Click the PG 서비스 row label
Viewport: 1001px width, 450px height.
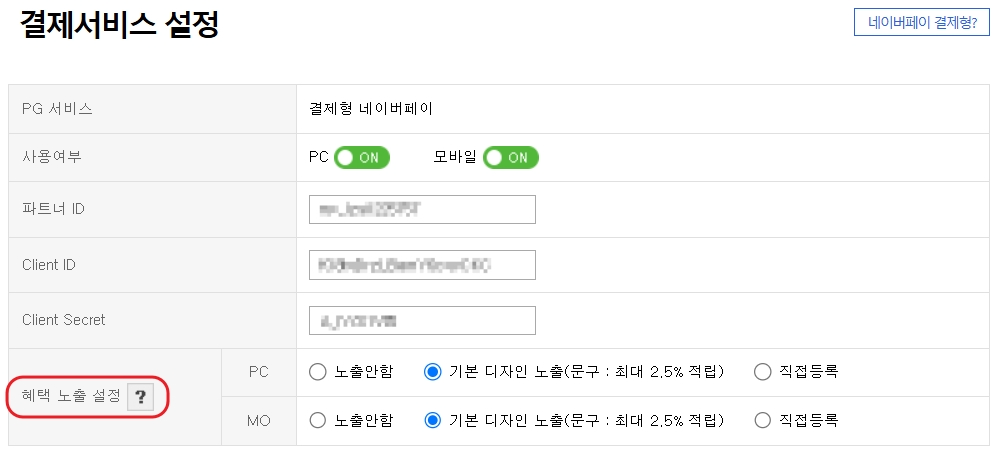[x=57, y=109]
